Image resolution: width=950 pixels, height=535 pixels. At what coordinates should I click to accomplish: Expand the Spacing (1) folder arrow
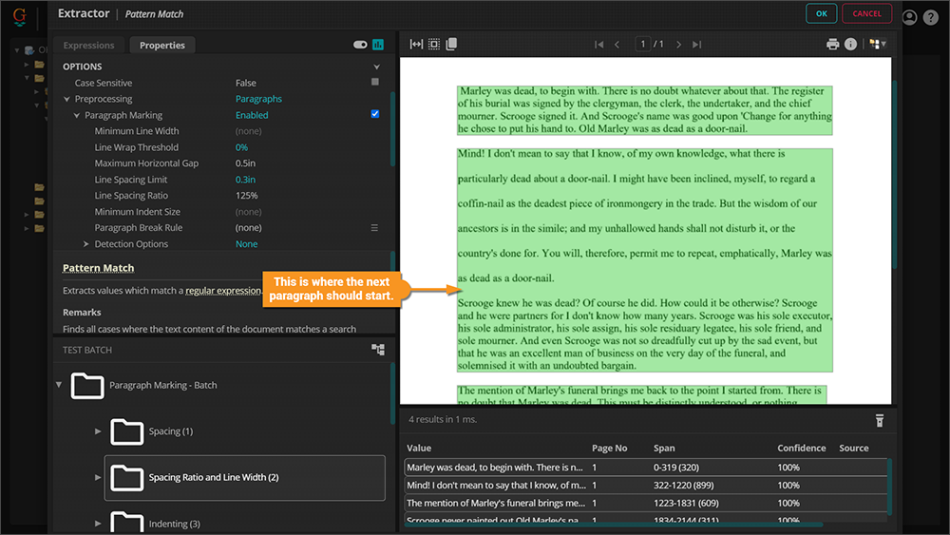pyautogui.click(x=98, y=431)
